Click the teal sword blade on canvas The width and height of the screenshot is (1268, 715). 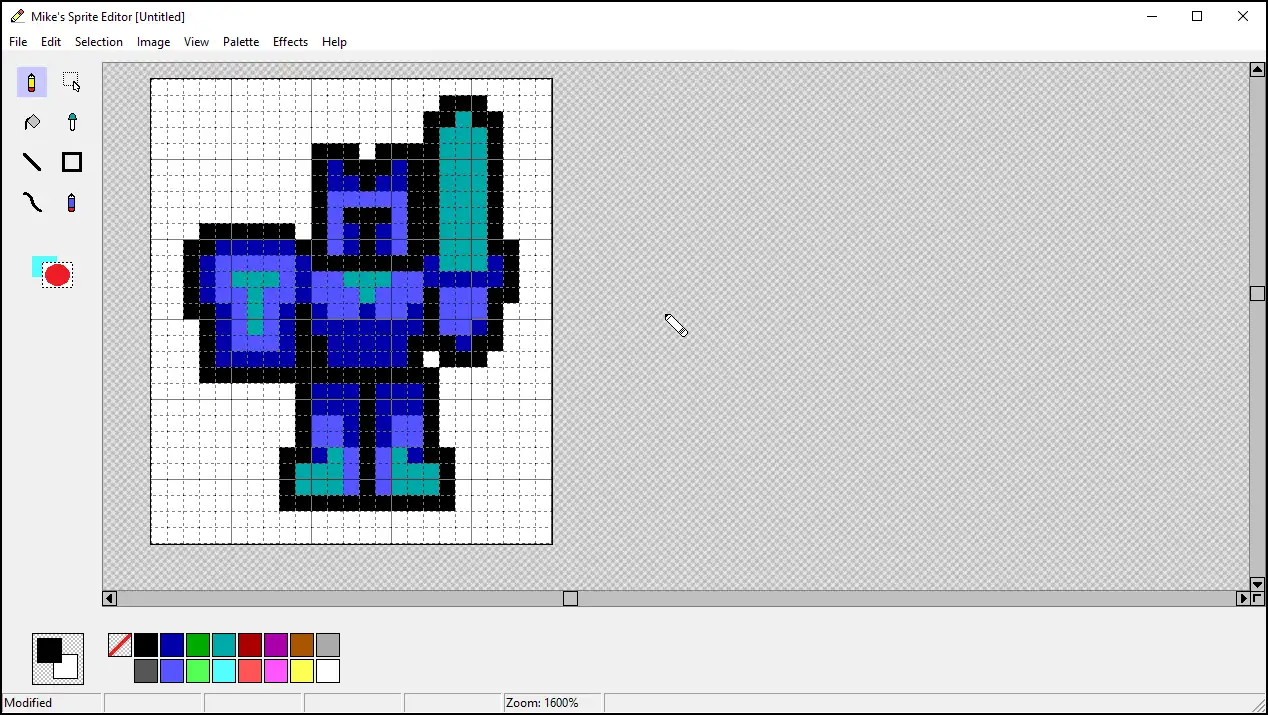click(x=463, y=191)
